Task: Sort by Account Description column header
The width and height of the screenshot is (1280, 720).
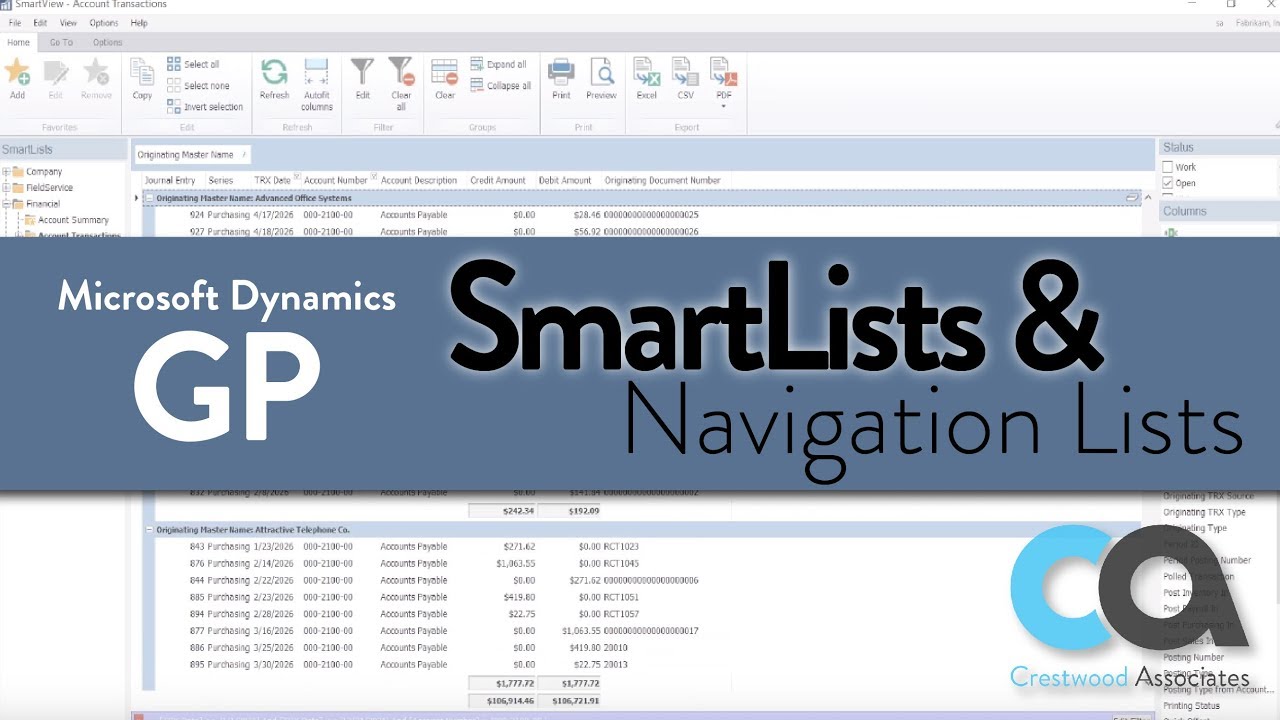Action: [x=419, y=181]
